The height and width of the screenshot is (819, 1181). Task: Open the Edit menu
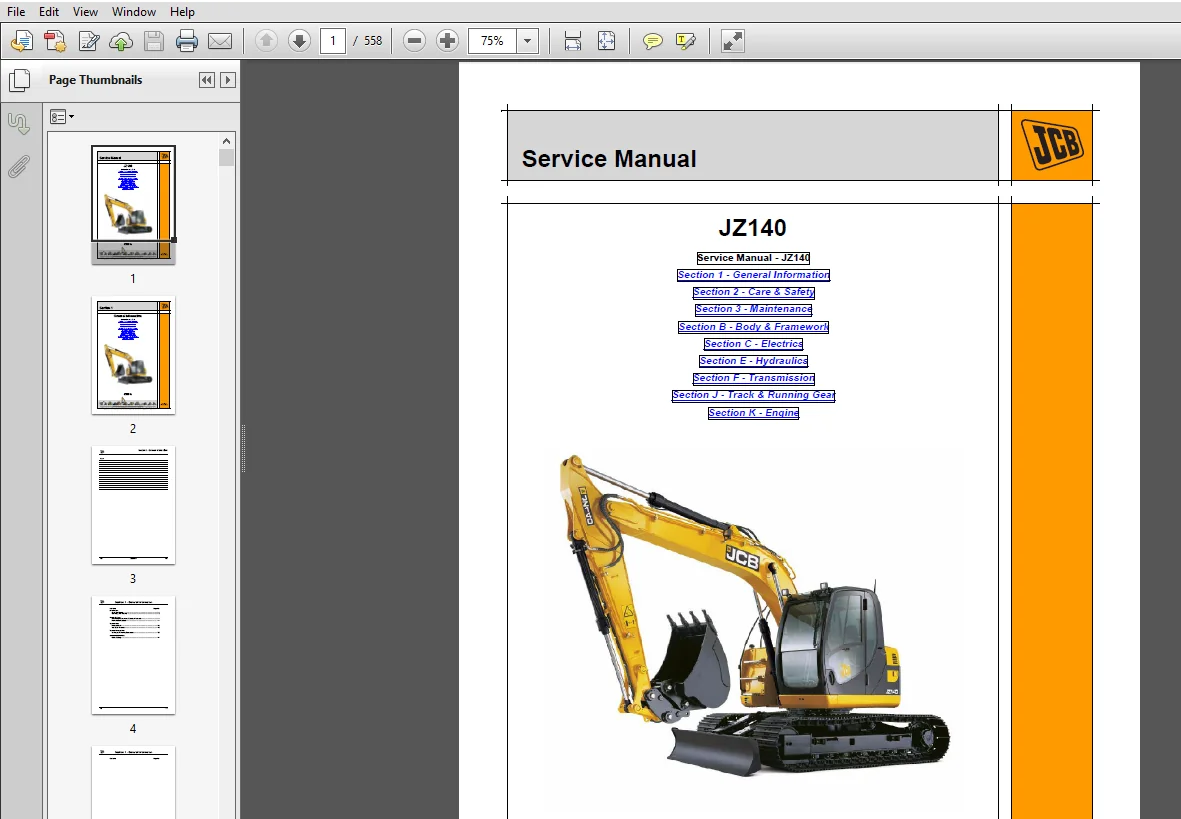point(49,12)
